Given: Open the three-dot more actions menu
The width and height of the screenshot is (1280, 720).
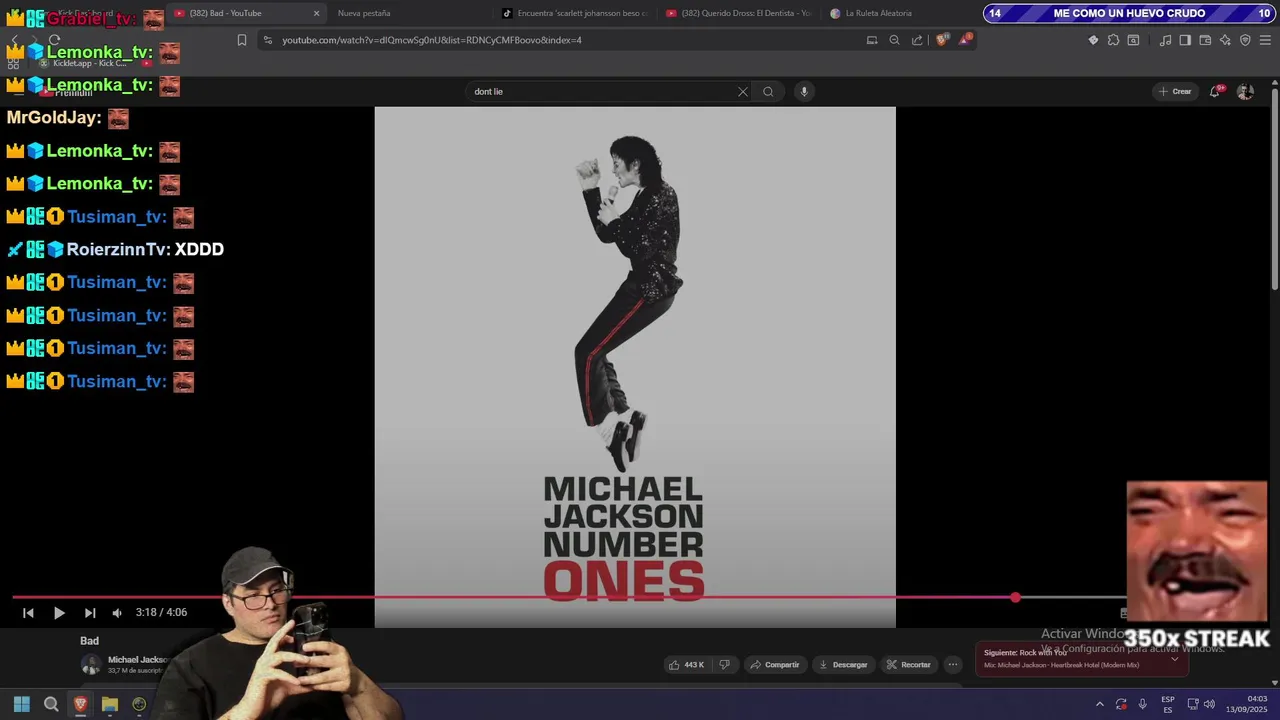Looking at the screenshot, I should point(953,665).
